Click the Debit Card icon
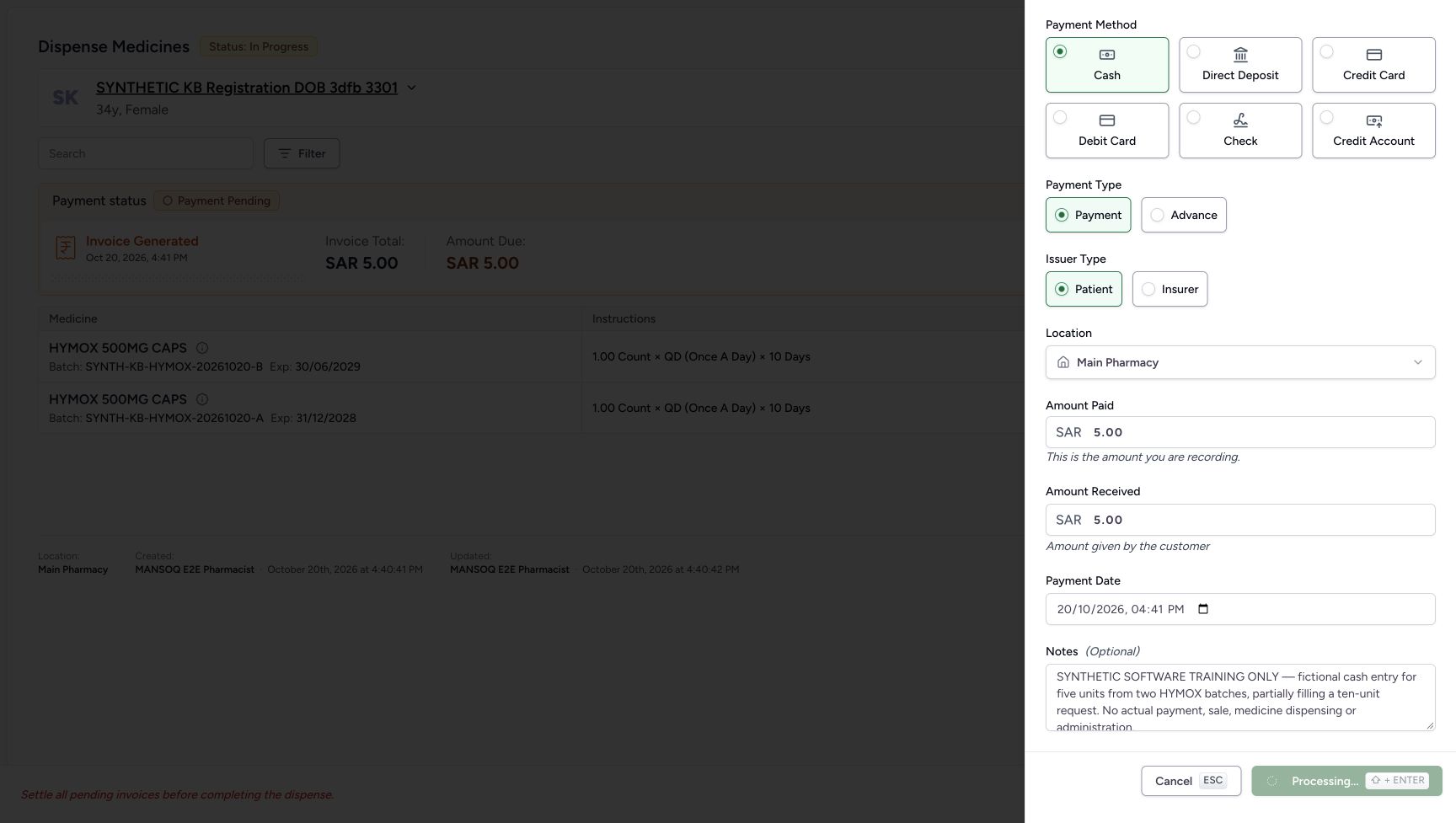The image size is (1456, 823). (x=1107, y=120)
